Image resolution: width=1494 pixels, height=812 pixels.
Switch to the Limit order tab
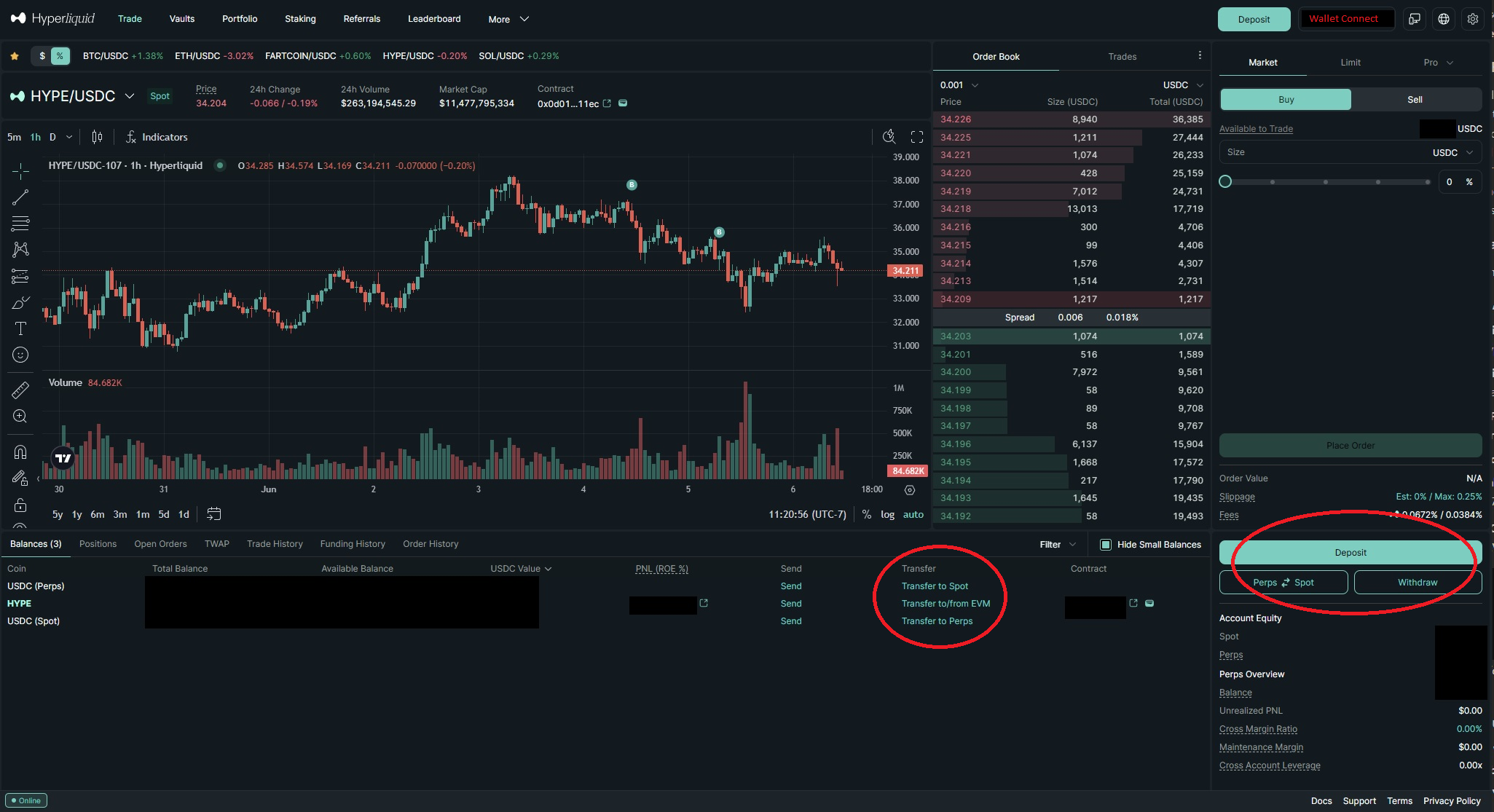pyautogui.click(x=1351, y=63)
